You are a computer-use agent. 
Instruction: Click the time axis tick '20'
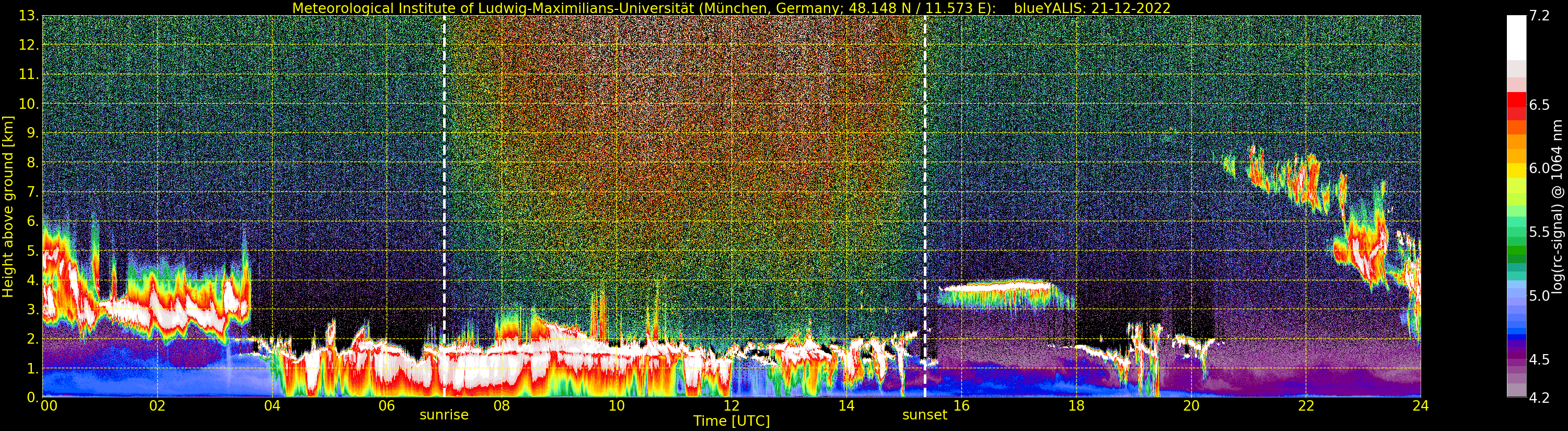1191,405
